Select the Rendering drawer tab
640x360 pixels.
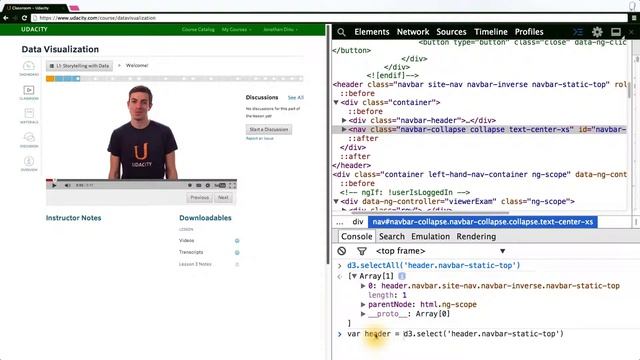[x=476, y=236]
